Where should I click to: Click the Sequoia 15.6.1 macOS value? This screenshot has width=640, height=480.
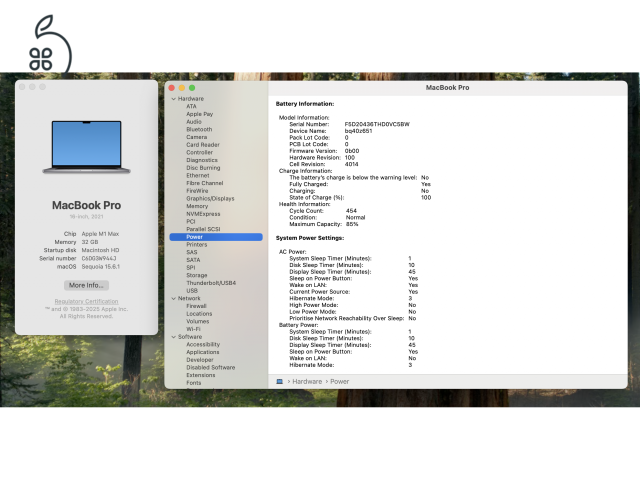click(x=101, y=267)
